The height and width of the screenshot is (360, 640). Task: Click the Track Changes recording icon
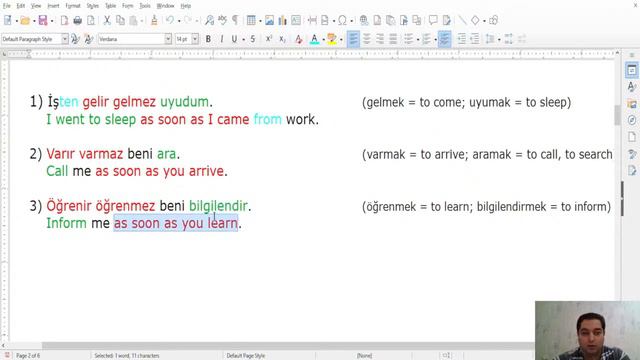click(x=447, y=20)
